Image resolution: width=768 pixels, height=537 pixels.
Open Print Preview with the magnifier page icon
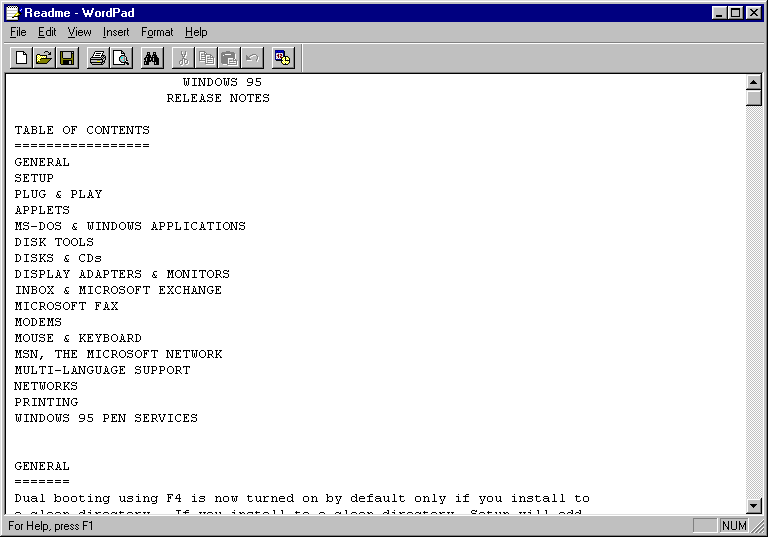[x=121, y=58]
